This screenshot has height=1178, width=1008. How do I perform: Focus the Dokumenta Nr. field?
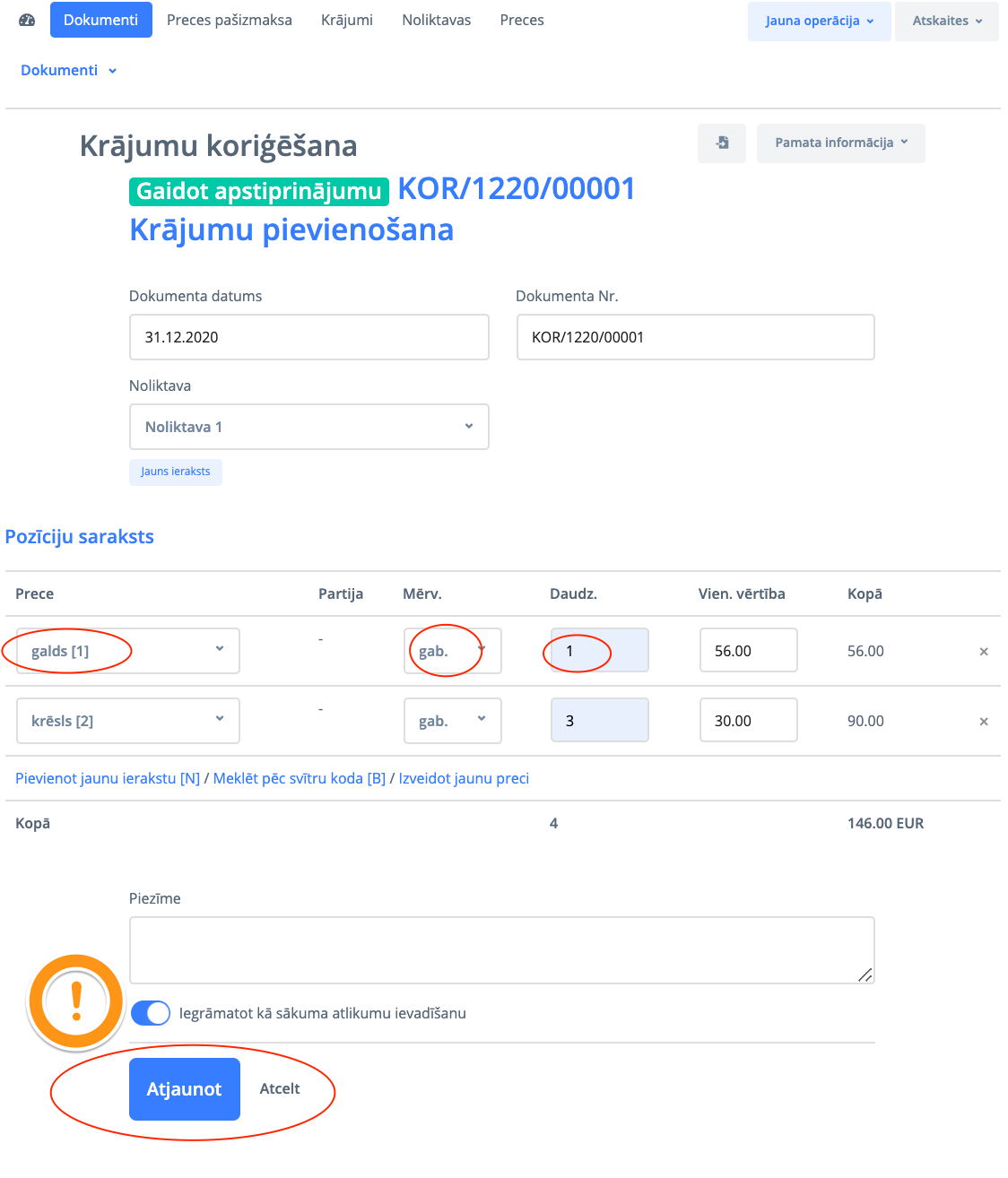696,337
